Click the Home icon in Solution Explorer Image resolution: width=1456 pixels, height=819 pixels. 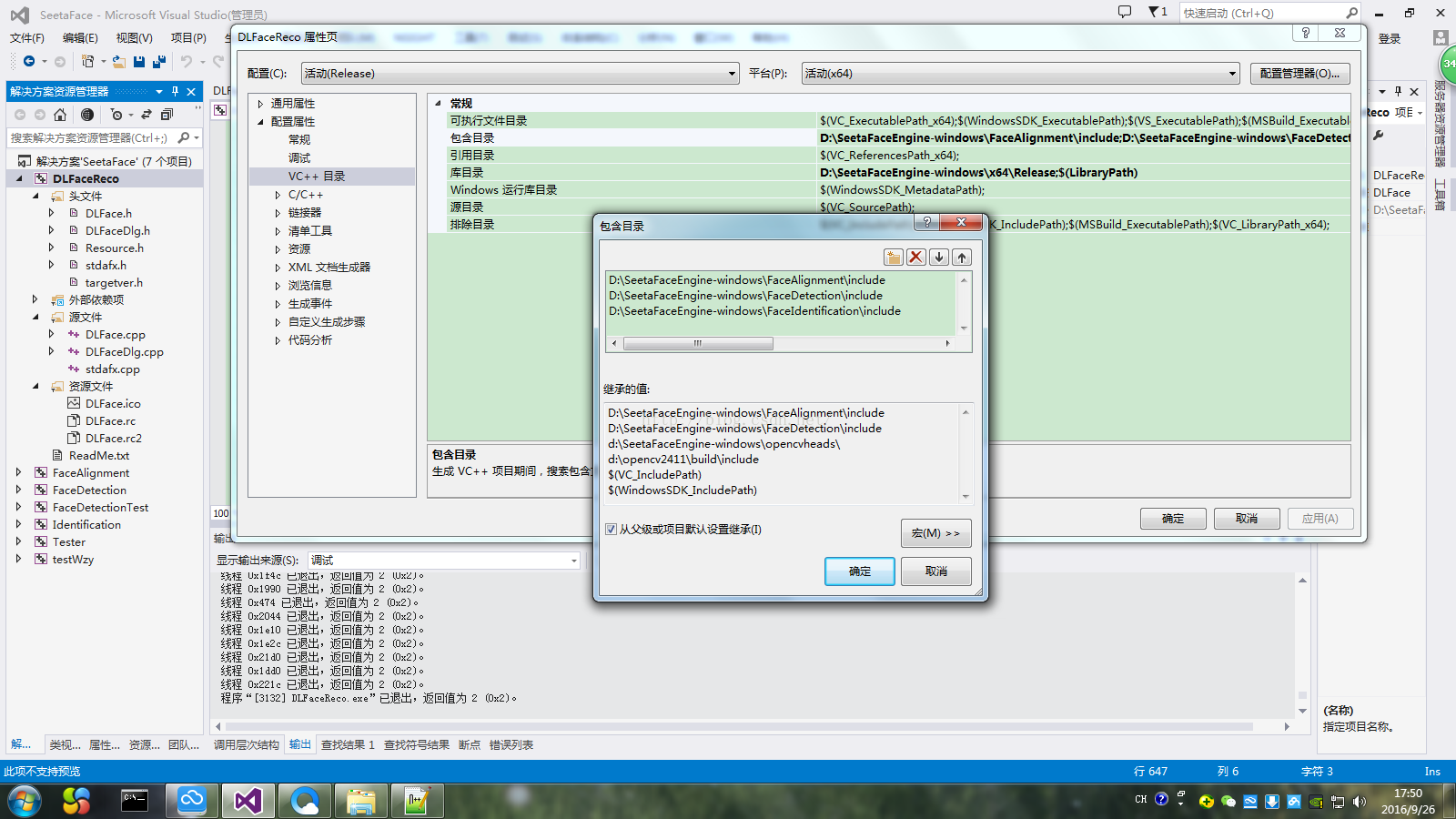point(60,115)
